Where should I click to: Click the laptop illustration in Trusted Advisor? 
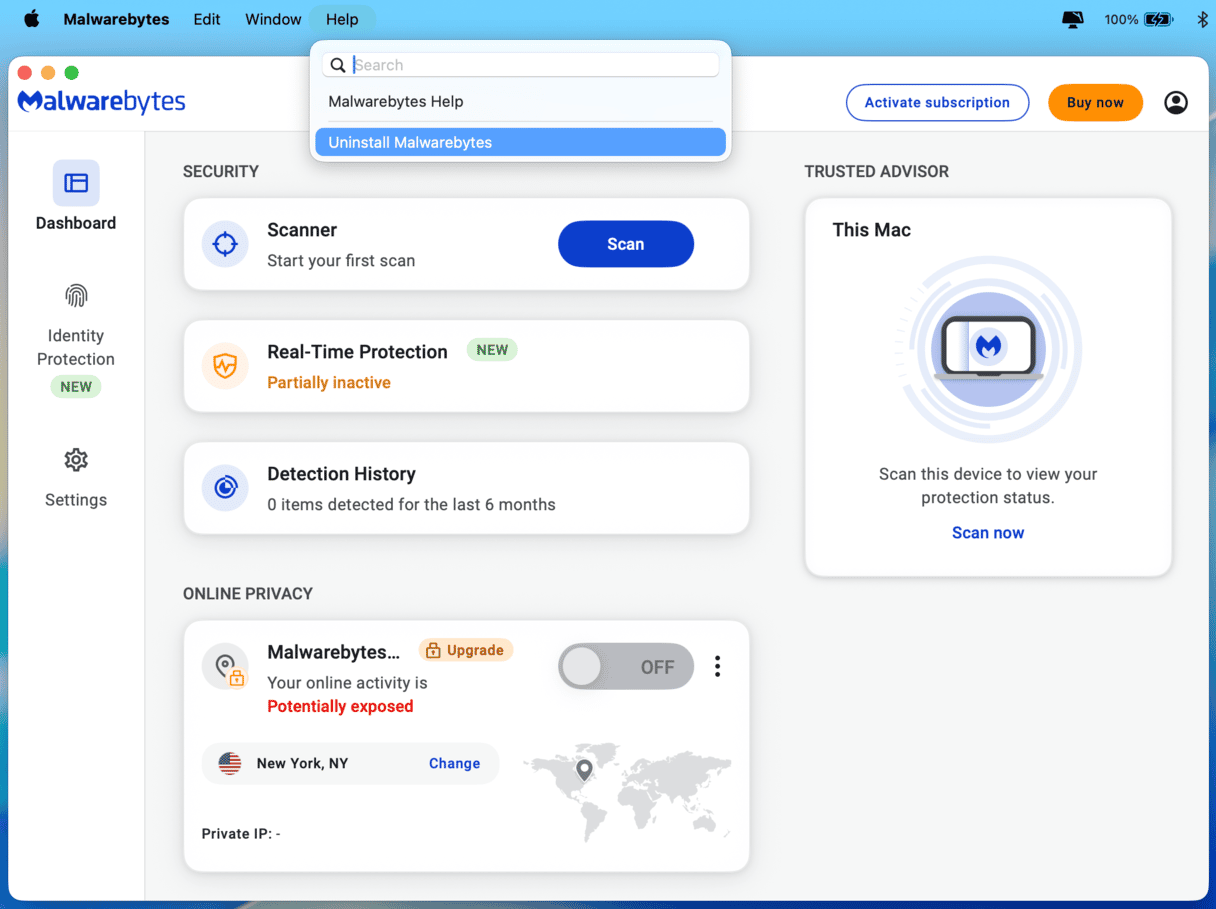pyautogui.click(x=988, y=348)
